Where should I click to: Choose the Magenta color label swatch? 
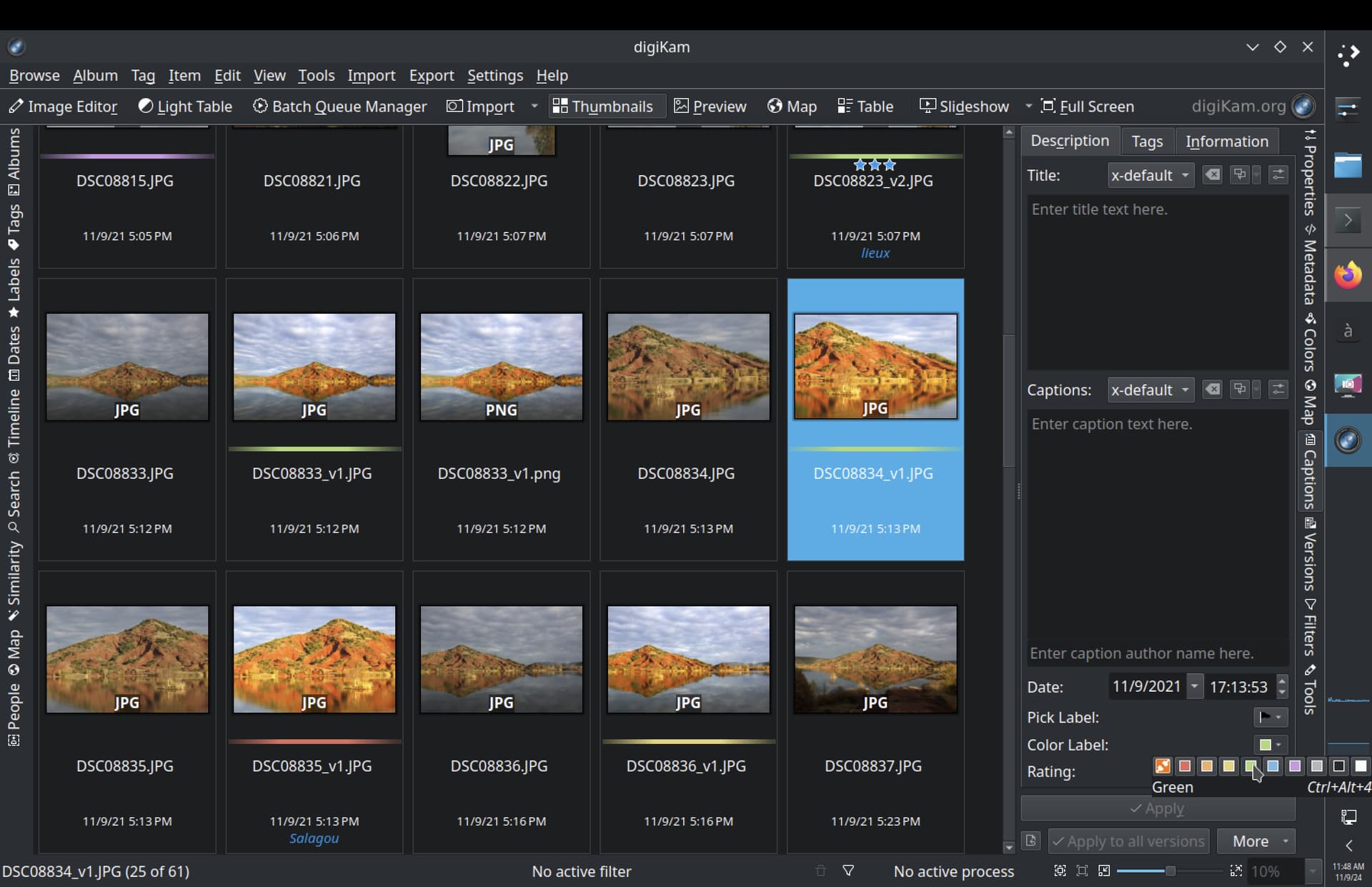click(1295, 766)
